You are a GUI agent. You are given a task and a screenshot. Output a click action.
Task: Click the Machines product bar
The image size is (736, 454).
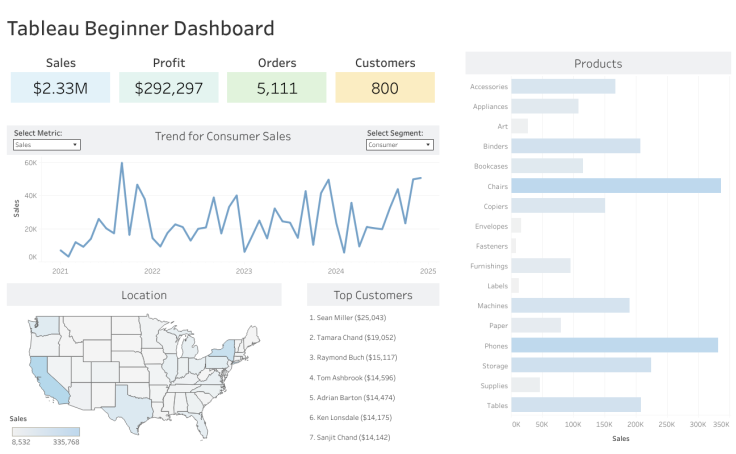pos(570,305)
